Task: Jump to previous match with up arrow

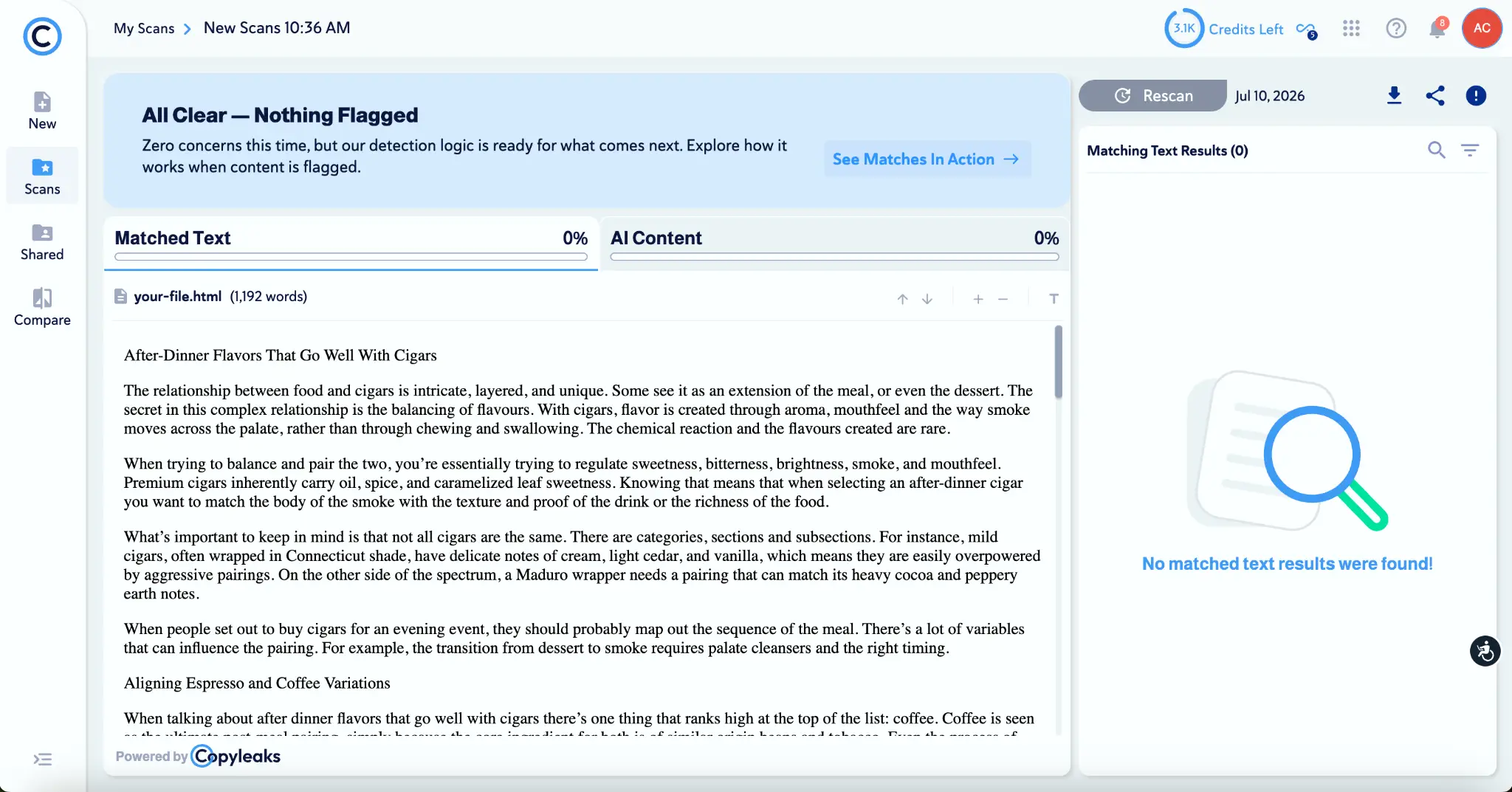Action: click(902, 299)
